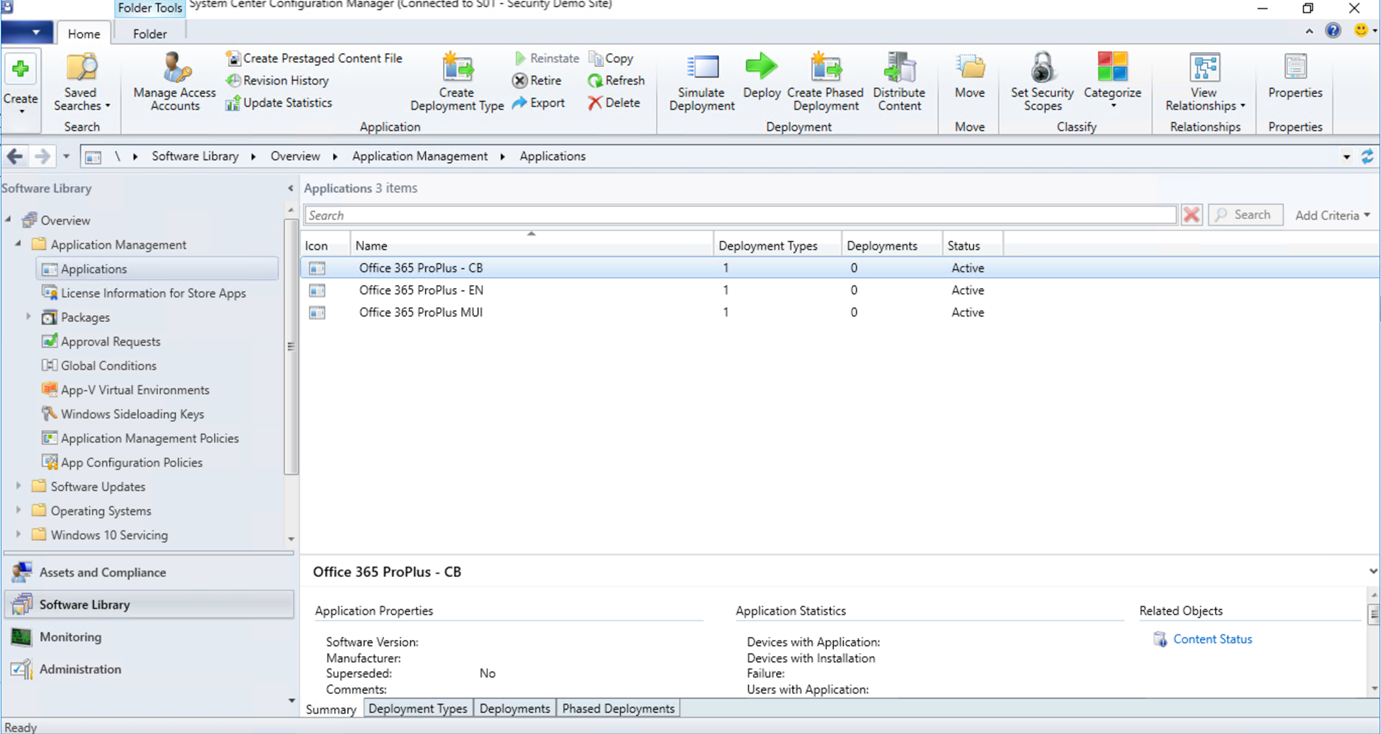Select App Configuration Policies node
This screenshot has width=1381, height=734.
[x=131, y=462]
